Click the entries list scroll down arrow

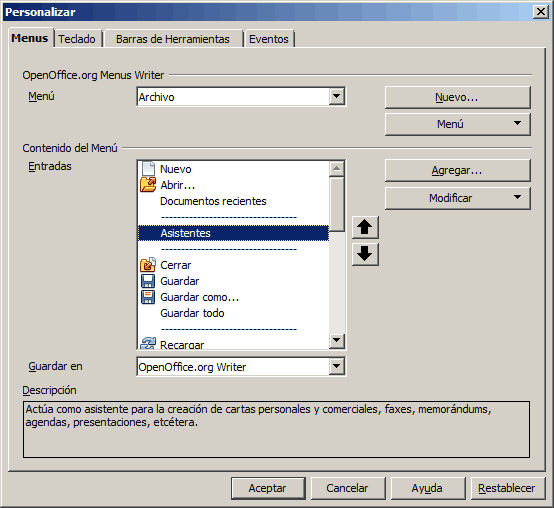(336, 340)
